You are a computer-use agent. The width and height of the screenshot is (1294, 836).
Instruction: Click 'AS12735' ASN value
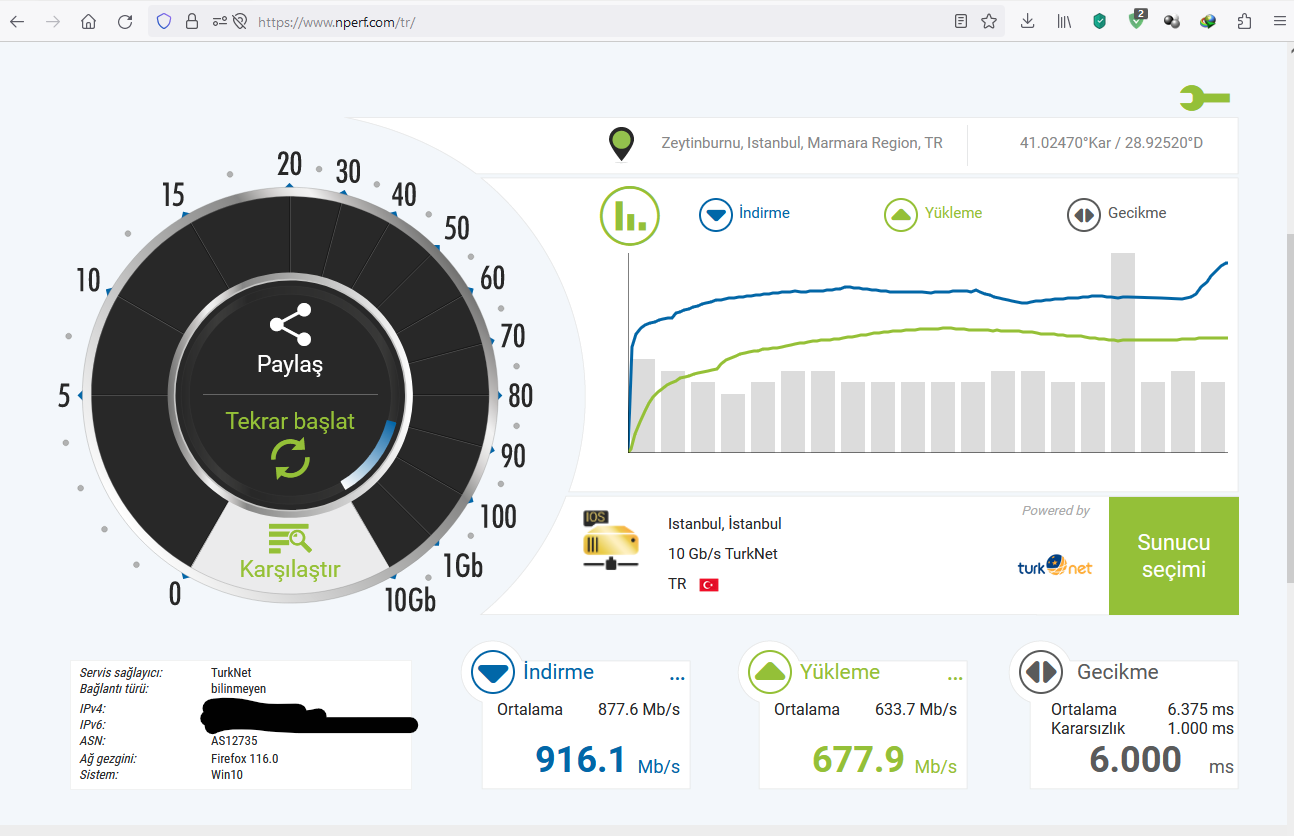[234, 741]
